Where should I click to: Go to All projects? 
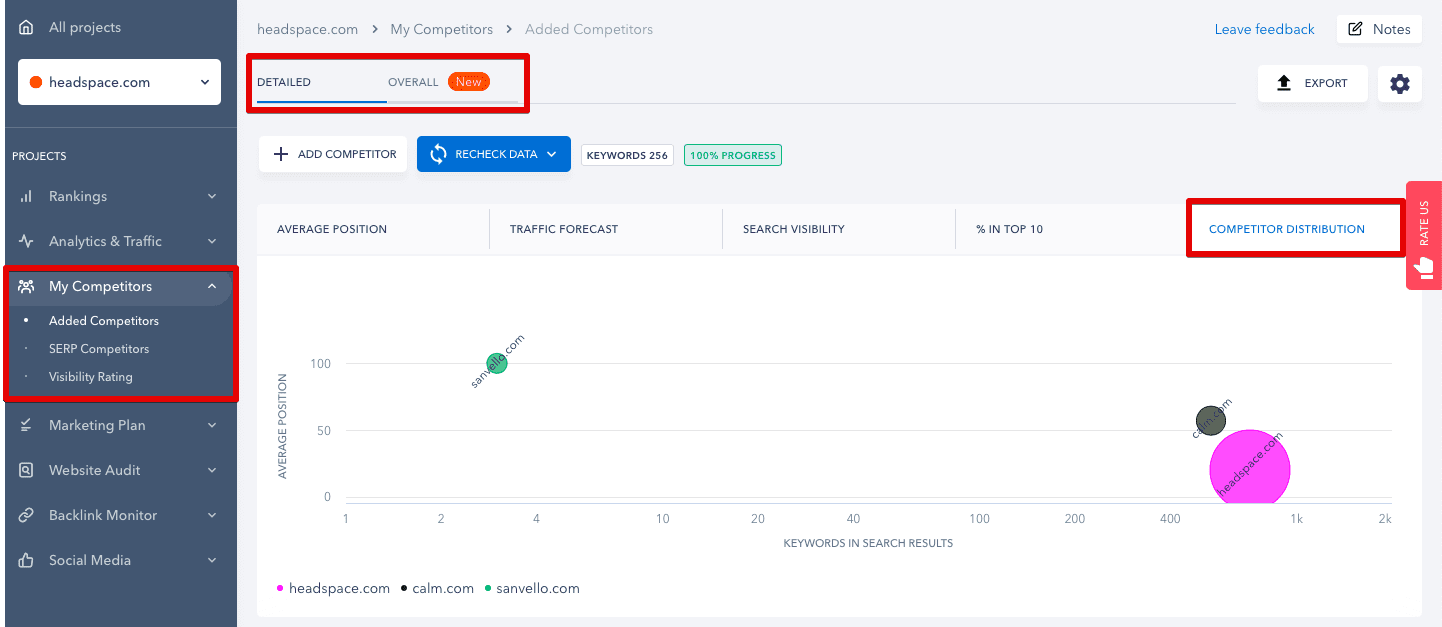85,28
